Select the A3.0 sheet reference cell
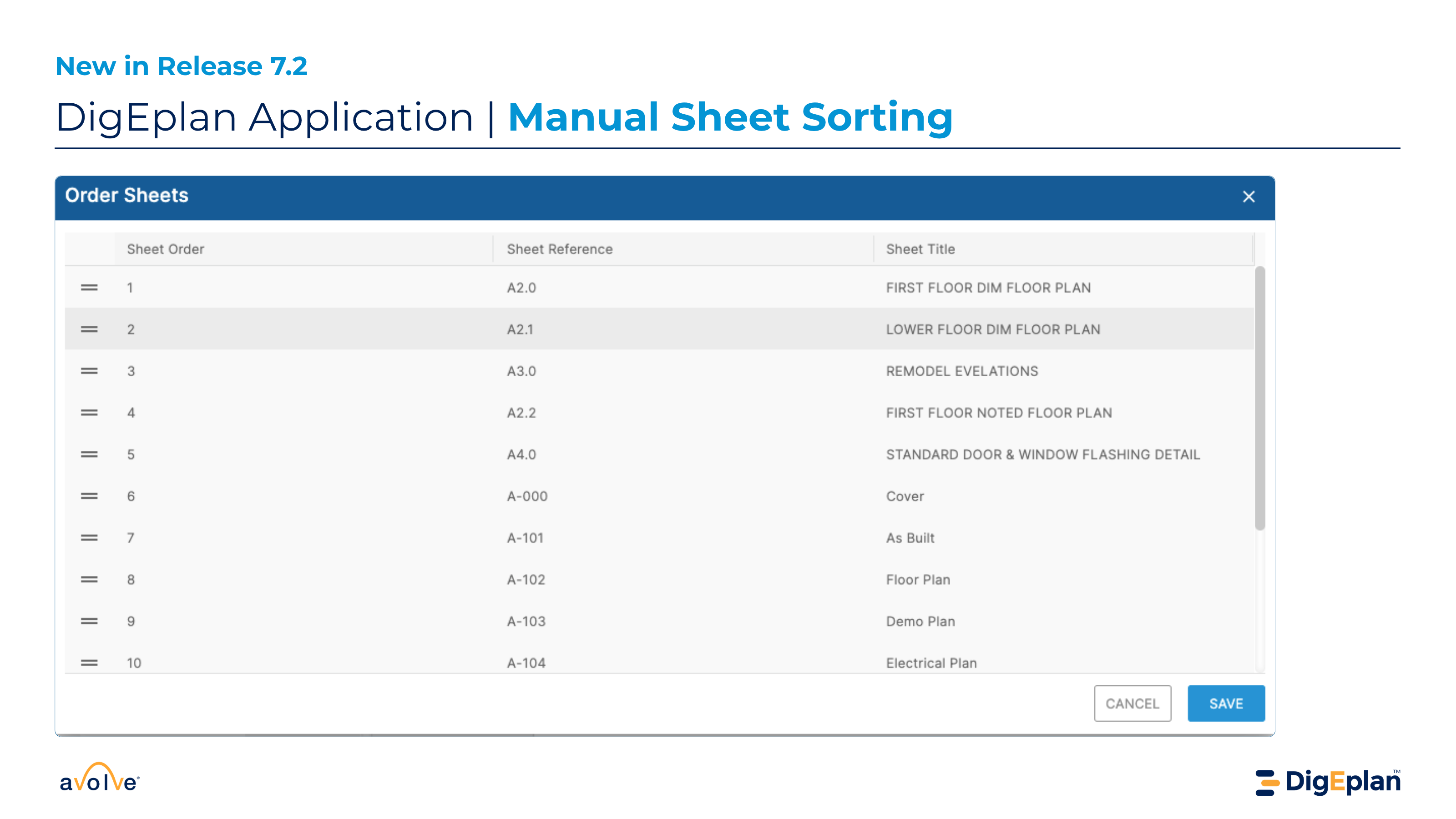 [x=521, y=371]
